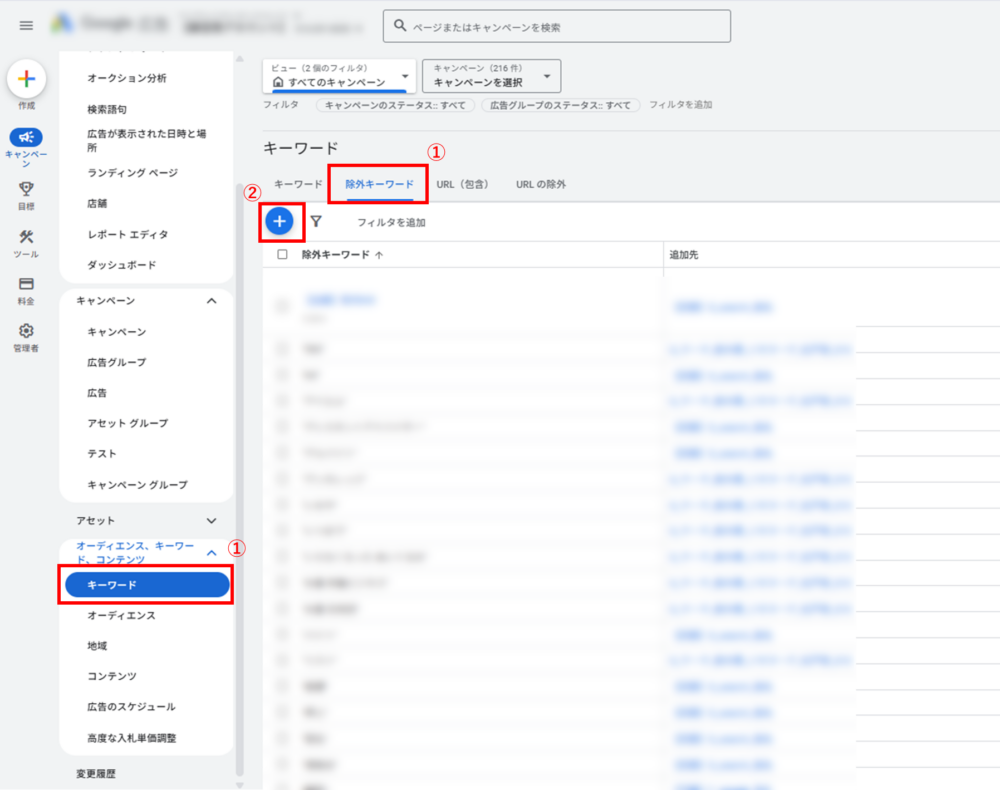
Task: Open the ビュー すべてのキャンペーン dropdown
Action: [x=340, y=76]
